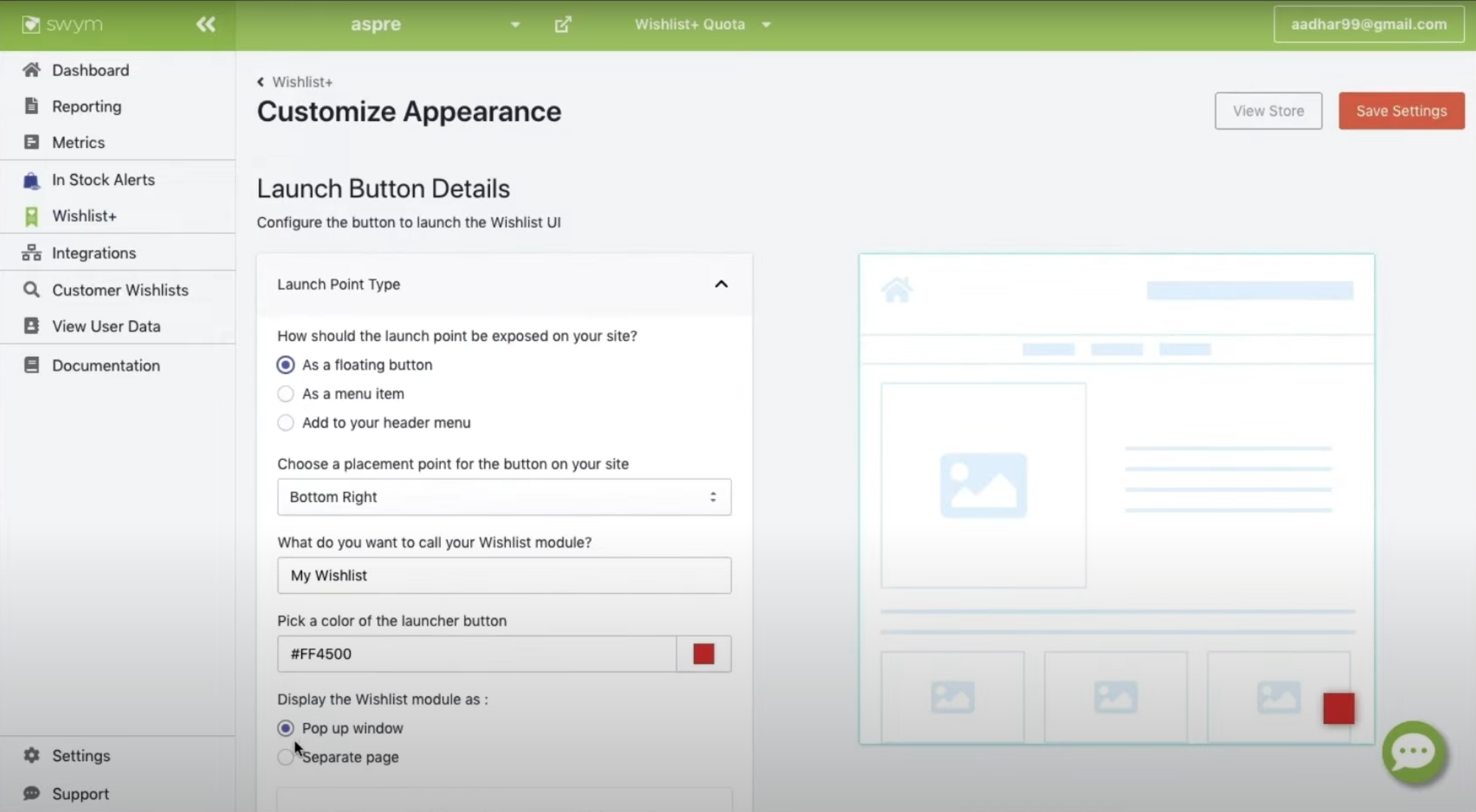
Task: Open the launcher button color swatch
Action: click(x=703, y=654)
